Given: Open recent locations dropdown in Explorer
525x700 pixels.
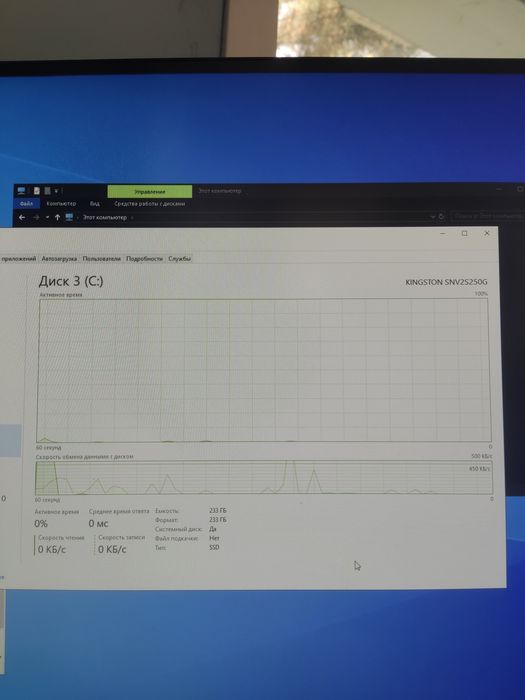Looking at the screenshot, I should pos(47,217).
